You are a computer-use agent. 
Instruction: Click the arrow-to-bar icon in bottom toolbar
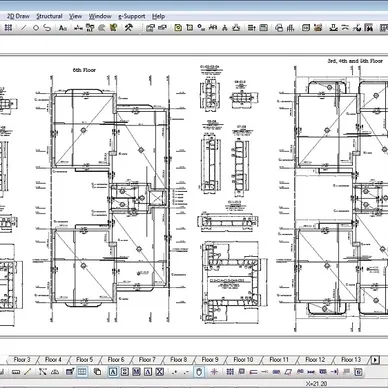(x=334, y=371)
